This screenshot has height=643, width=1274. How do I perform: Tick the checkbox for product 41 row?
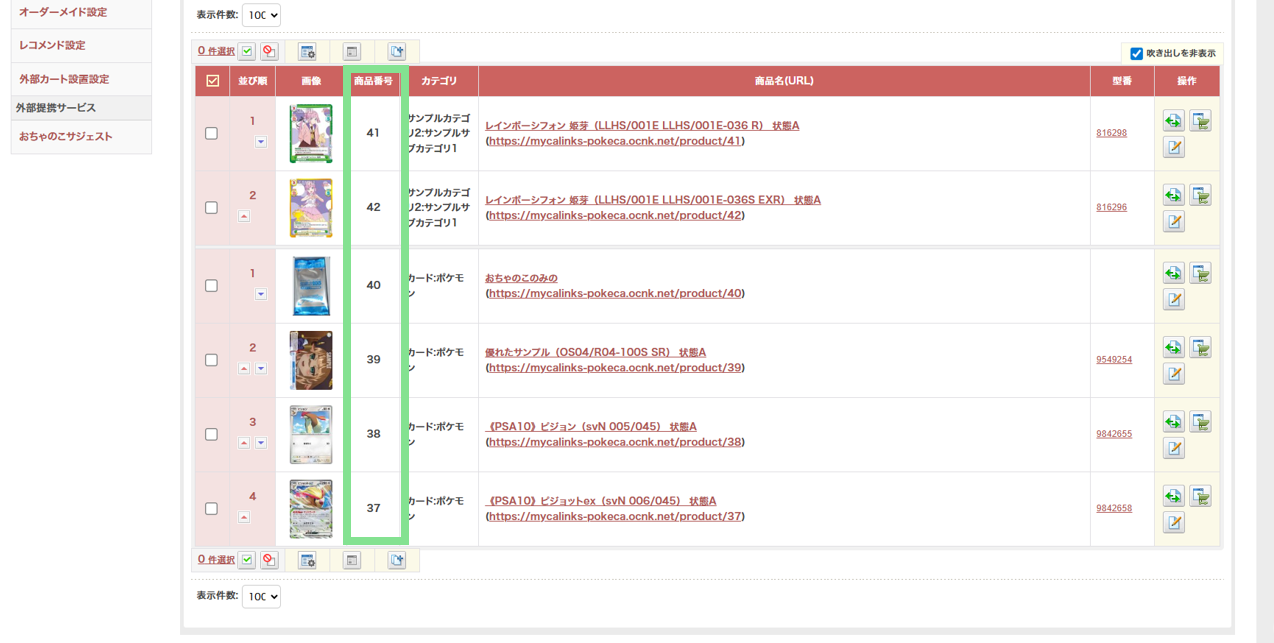pos(211,133)
